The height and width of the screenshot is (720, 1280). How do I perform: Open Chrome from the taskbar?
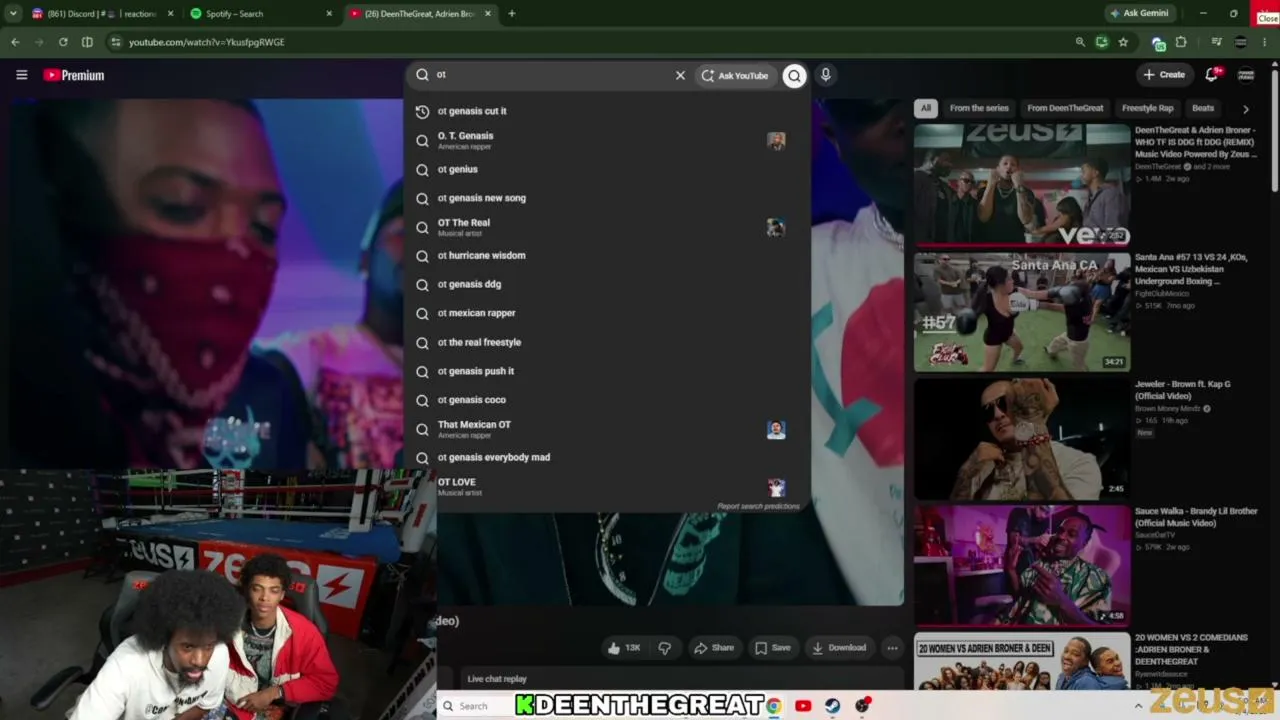pos(773,706)
